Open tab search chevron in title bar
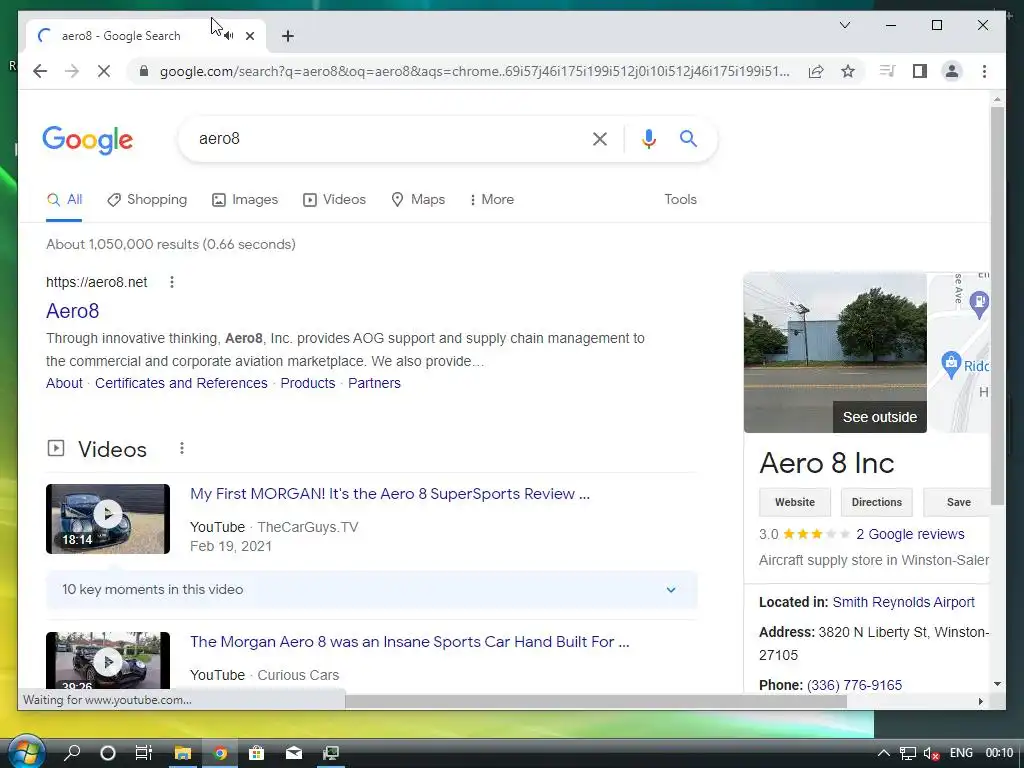This screenshot has height=768, width=1024. [x=844, y=25]
